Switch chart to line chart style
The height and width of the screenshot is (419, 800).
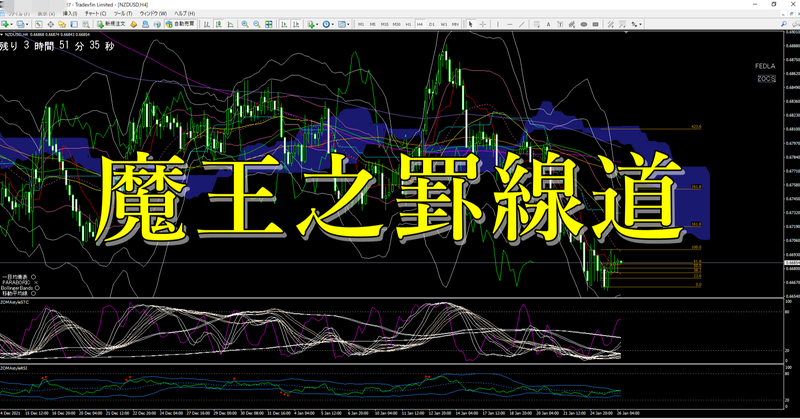pos(231,24)
